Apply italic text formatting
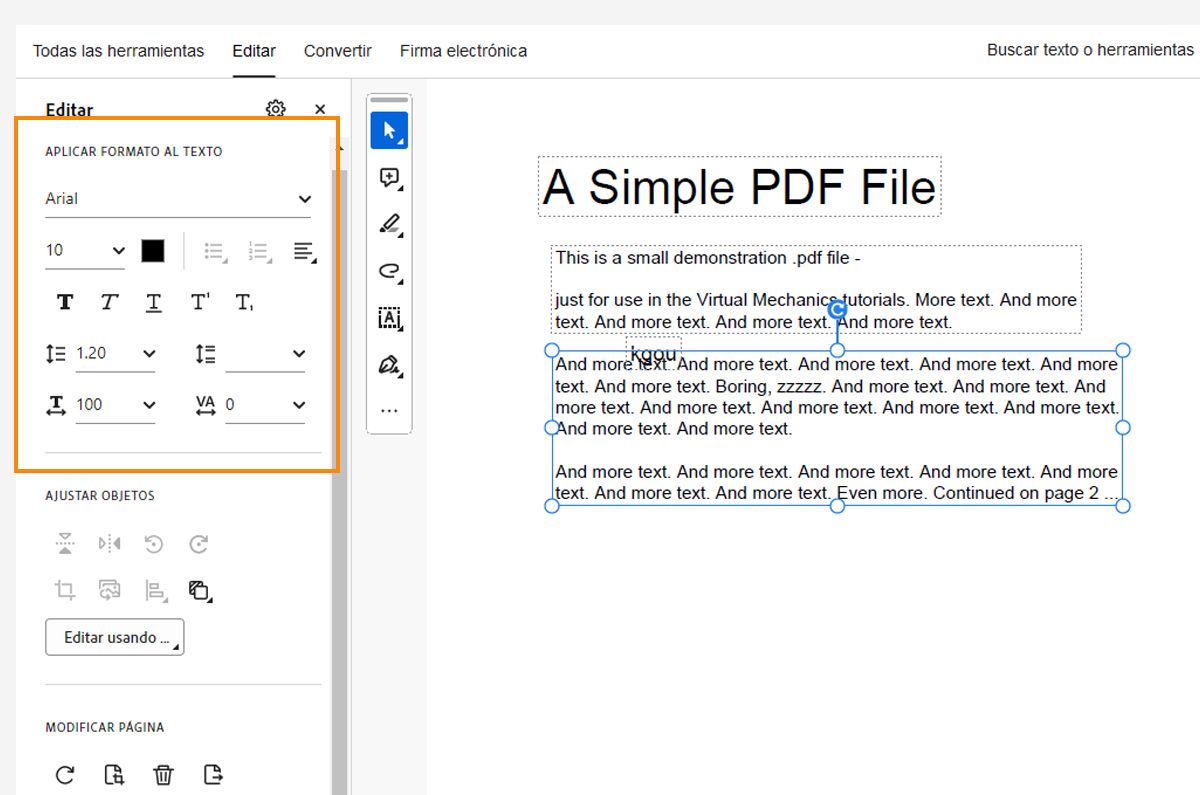1200x795 pixels. (109, 302)
